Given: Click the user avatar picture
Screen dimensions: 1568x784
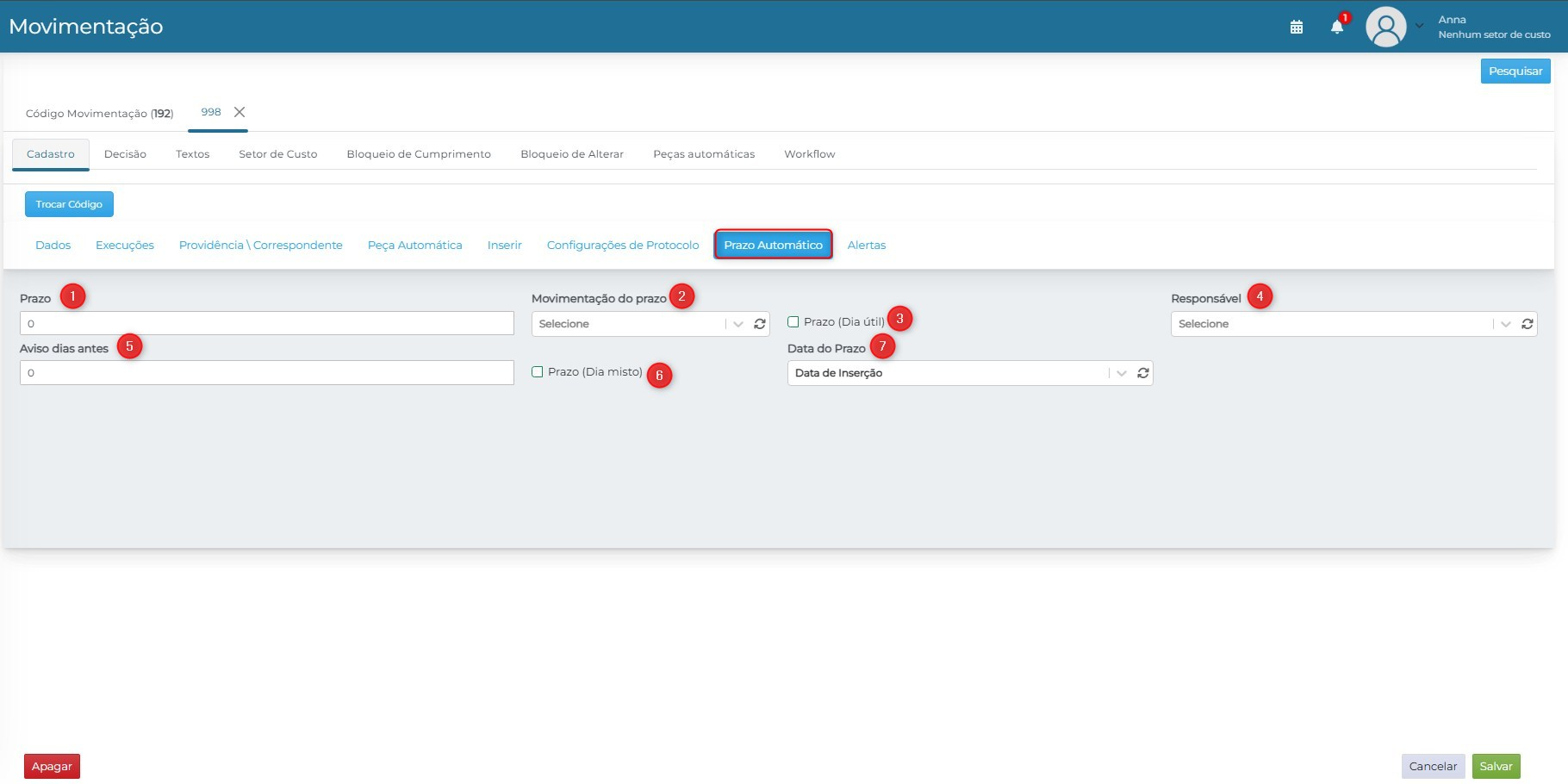Looking at the screenshot, I should point(1385,27).
